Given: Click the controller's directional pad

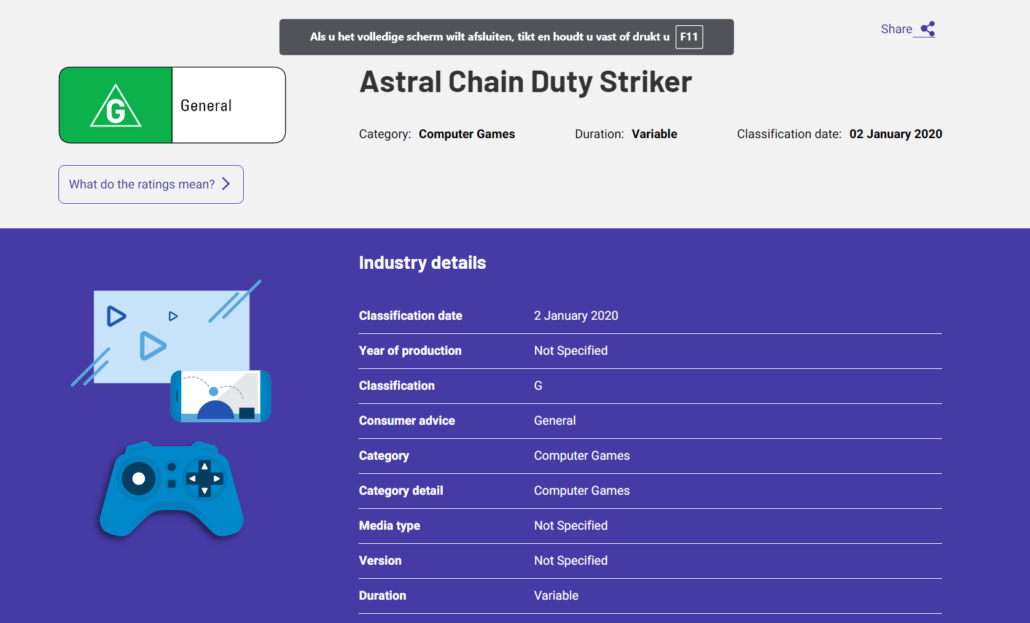Looking at the screenshot, I should click(x=204, y=478).
